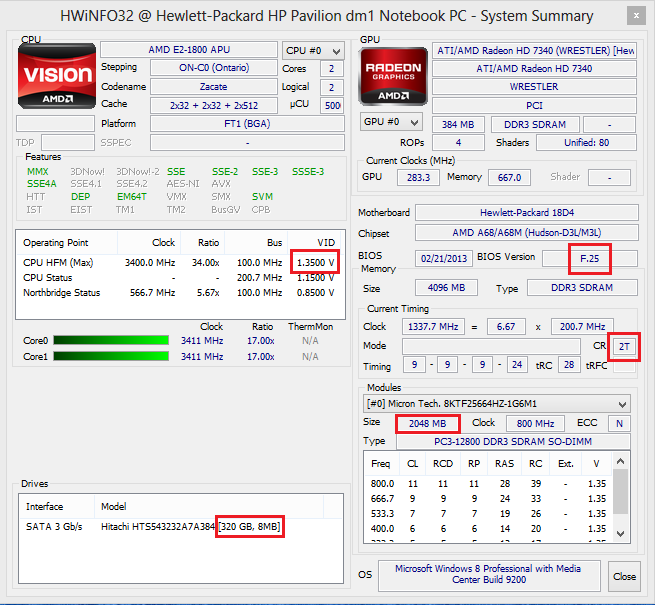Open the CPU #0 selector dropdown
This screenshot has width=655, height=605.
(312, 50)
